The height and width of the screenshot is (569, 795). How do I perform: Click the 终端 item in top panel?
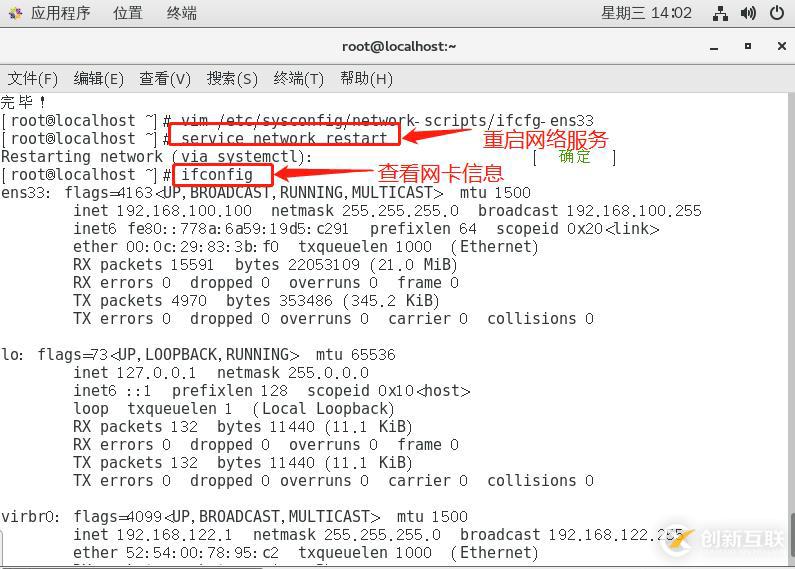[x=182, y=13]
